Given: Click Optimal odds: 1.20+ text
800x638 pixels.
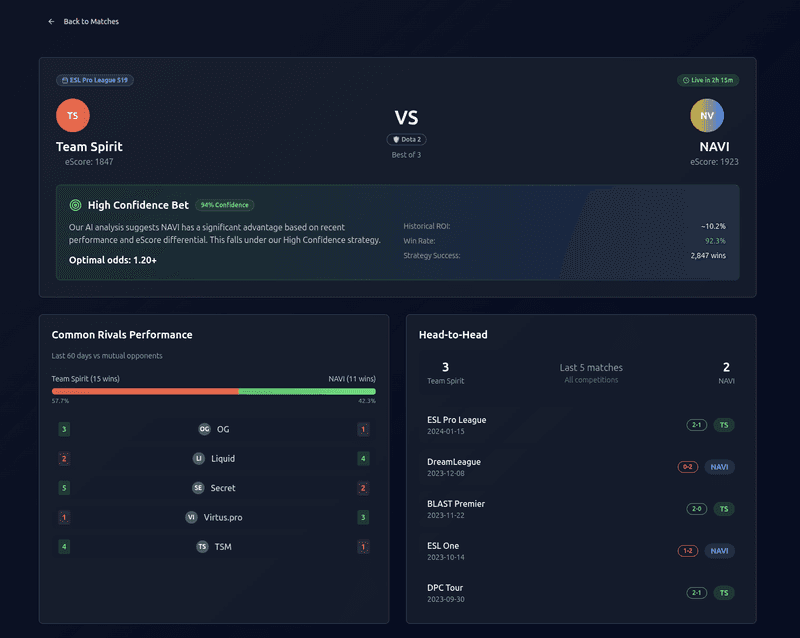Looking at the screenshot, I should (x=113, y=260).
